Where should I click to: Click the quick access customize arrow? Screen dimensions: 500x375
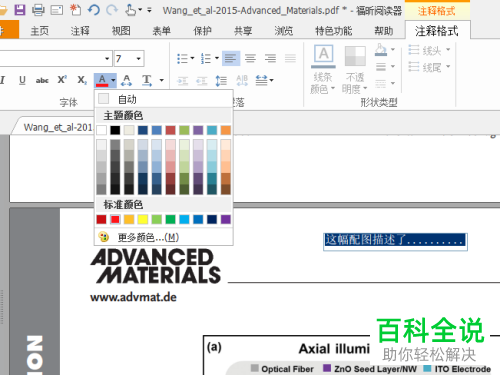coord(149,10)
